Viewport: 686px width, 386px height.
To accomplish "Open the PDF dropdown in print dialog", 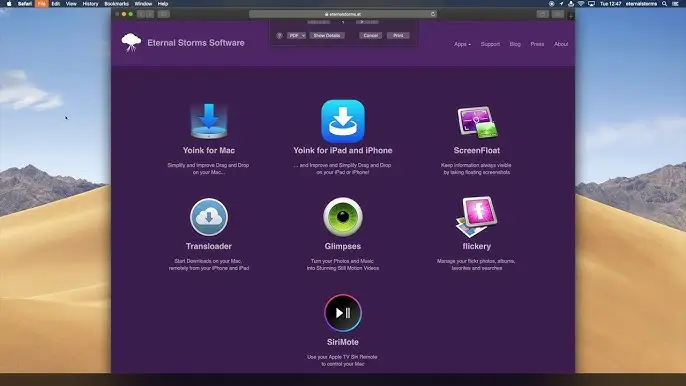I will click(297, 35).
